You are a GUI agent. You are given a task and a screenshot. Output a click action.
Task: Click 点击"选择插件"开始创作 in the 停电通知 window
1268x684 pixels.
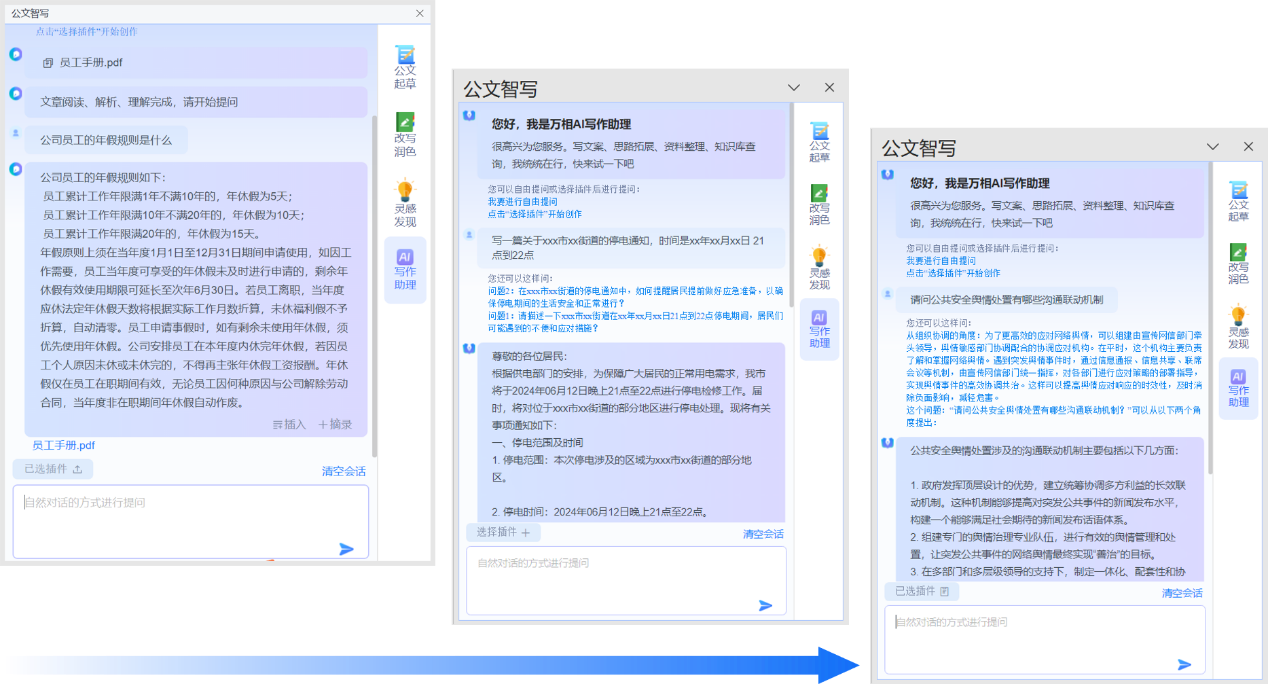(535, 214)
